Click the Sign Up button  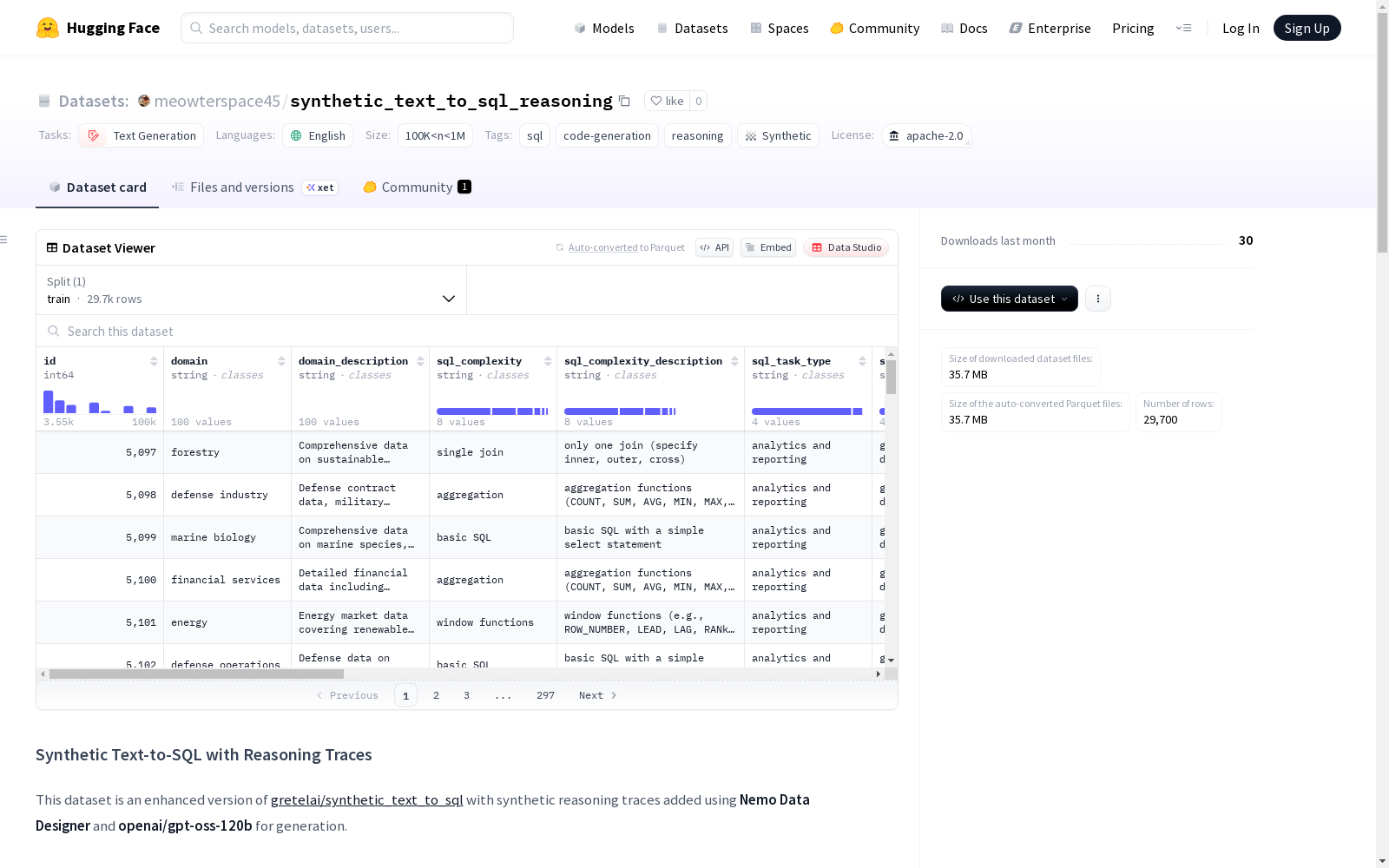pyautogui.click(x=1307, y=28)
